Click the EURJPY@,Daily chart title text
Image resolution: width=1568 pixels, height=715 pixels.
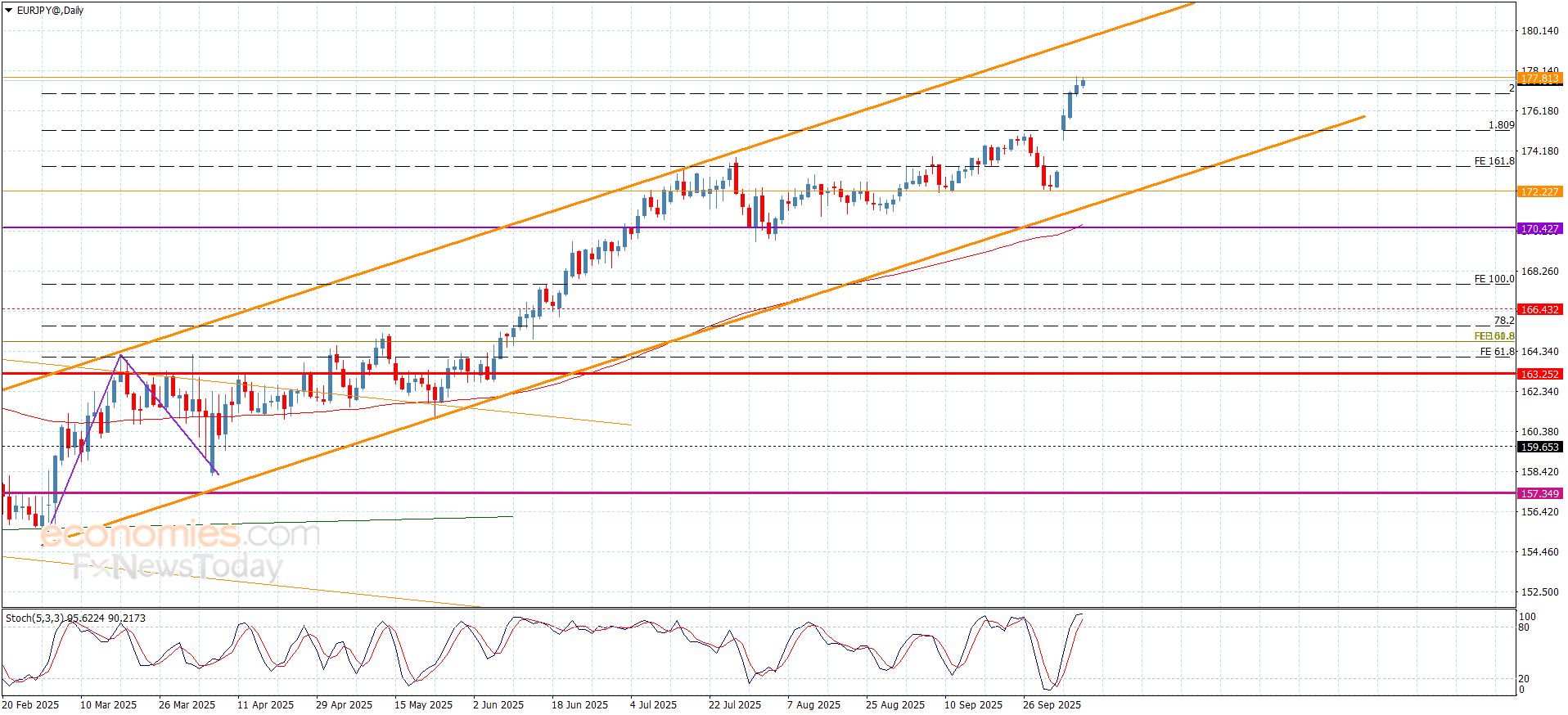pos(50,11)
